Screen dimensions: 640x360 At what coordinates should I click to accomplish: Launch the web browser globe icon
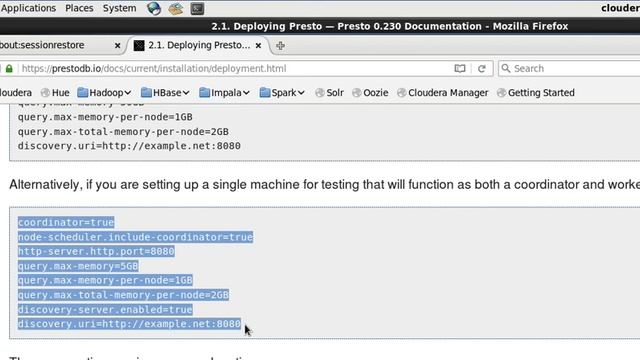coord(154,8)
